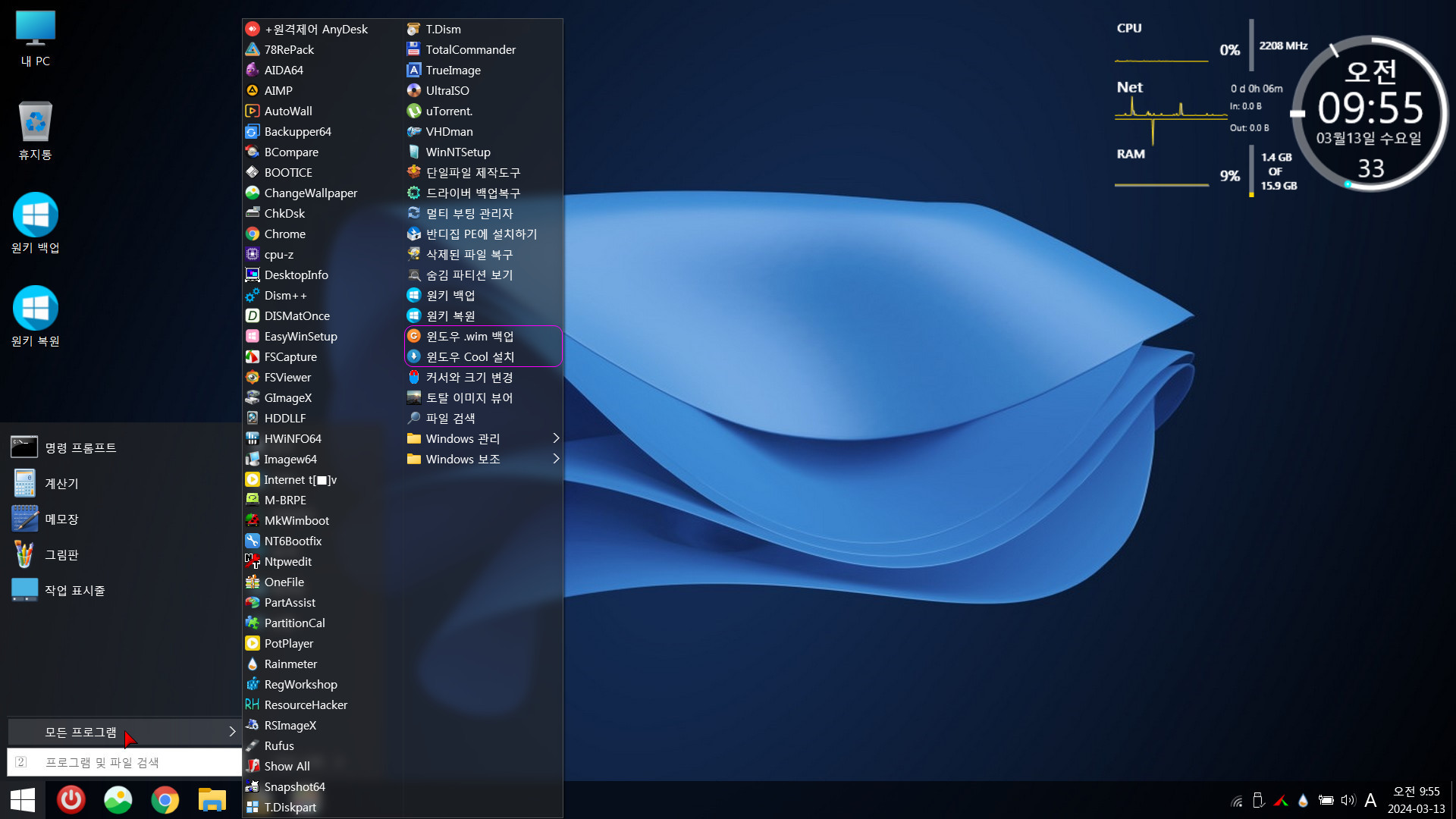Open HWiNFO64 from the program list
The width and height of the screenshot is (1456, 819).
(322, 438)
